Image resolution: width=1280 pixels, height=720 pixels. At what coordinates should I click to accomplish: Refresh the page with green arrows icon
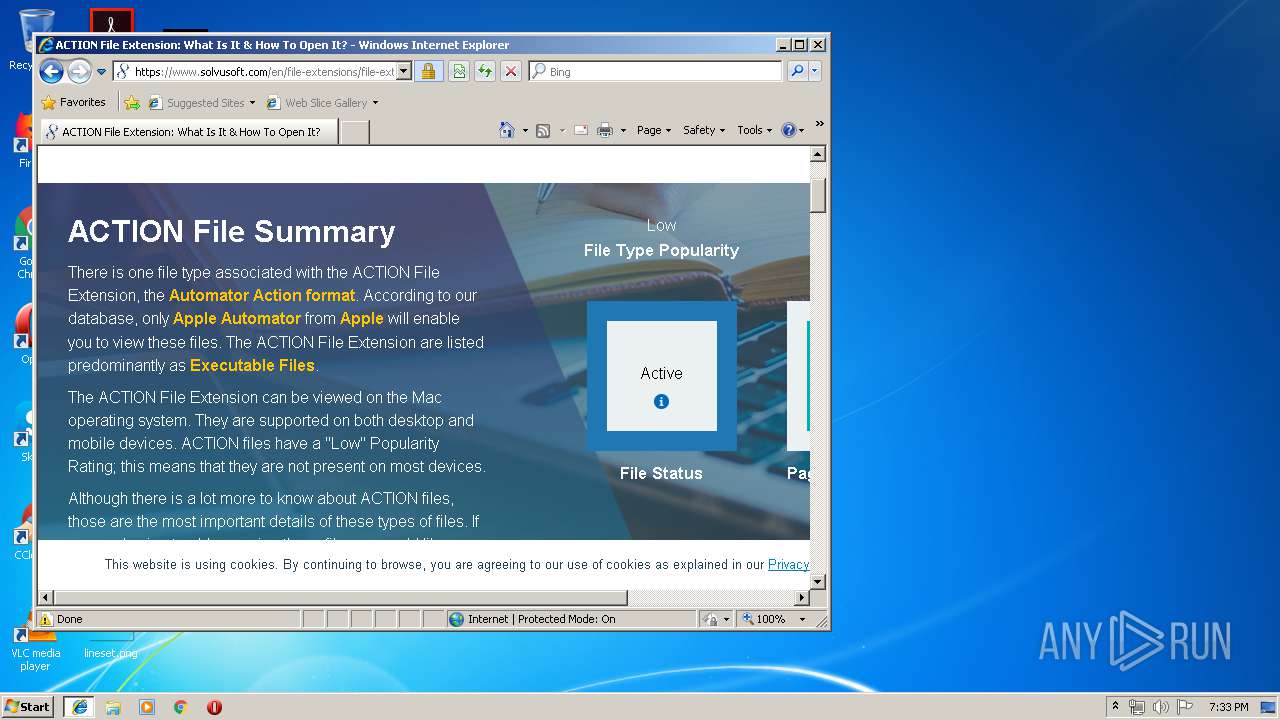(485, 72)
